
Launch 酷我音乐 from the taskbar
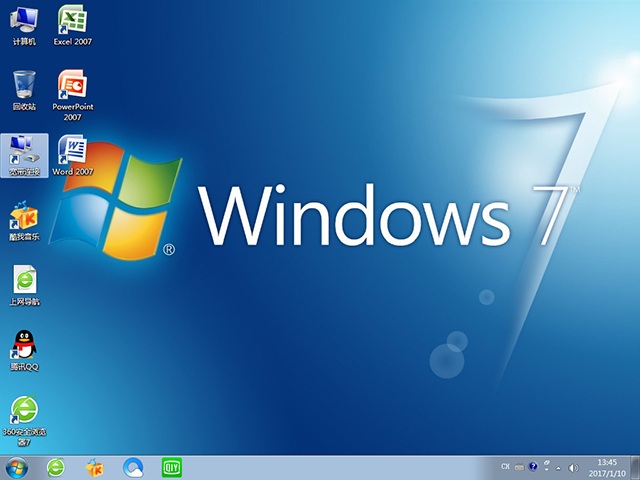[94, 468]
